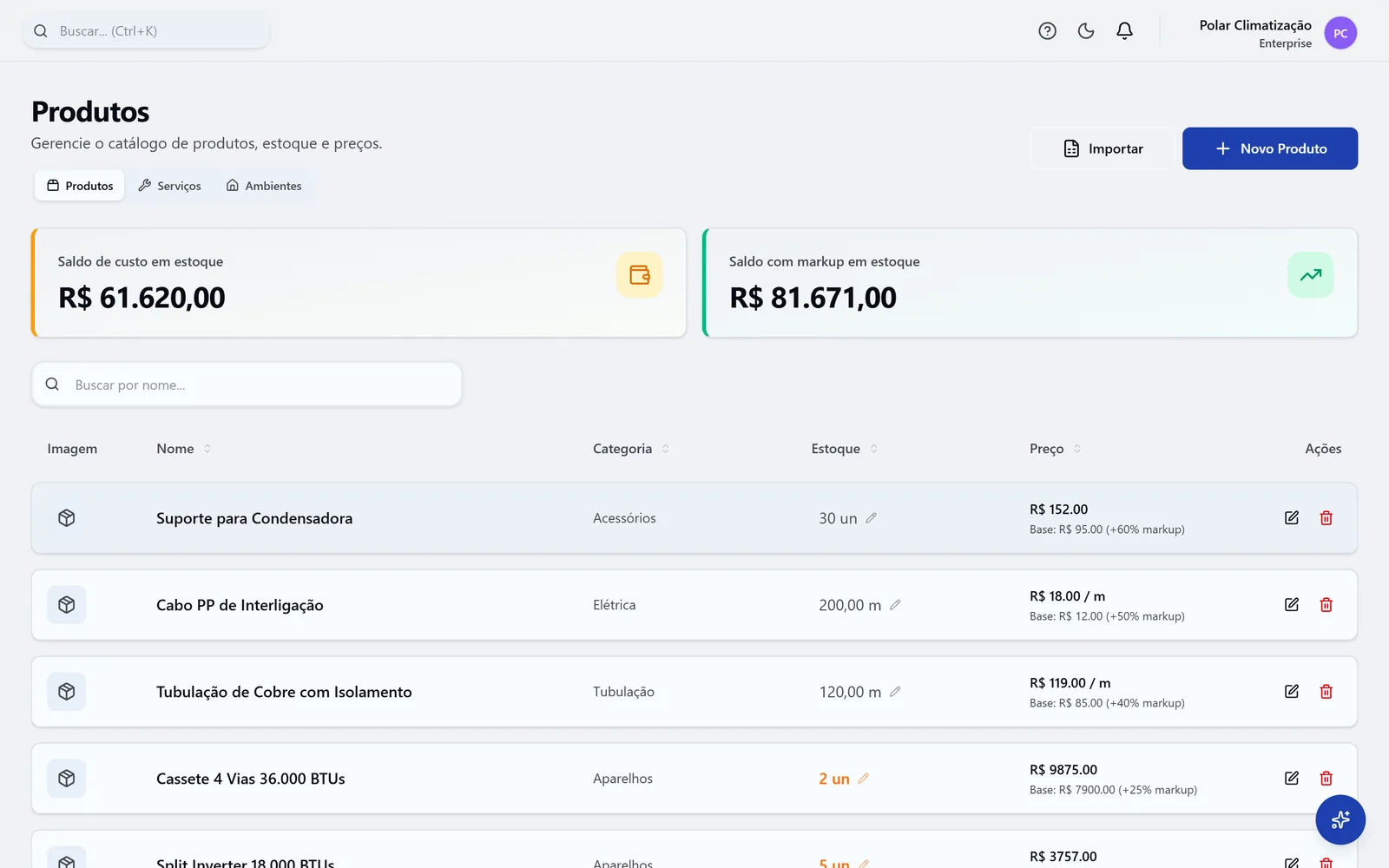
Task: Edit Cassete 4 Vias 36.000 BTUs
Action: pyautogui.click(x=1292, y=779)
